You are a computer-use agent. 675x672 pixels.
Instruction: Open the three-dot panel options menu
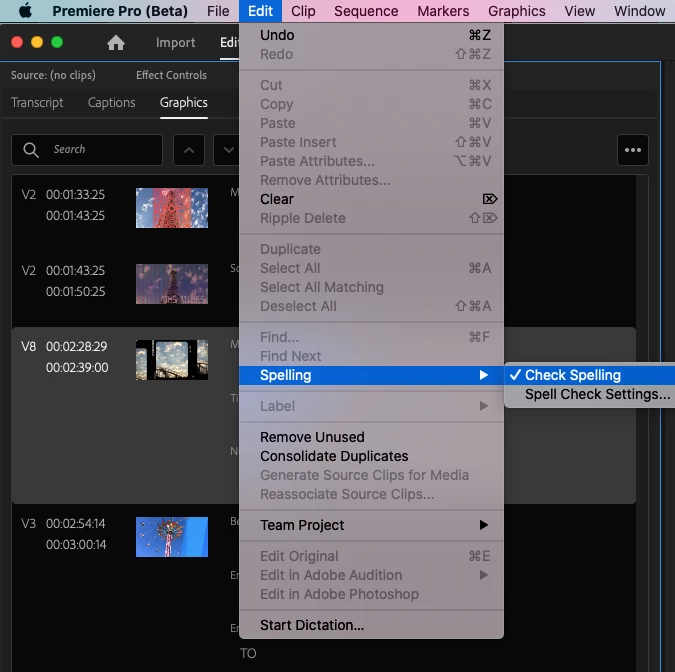(632, 150)
